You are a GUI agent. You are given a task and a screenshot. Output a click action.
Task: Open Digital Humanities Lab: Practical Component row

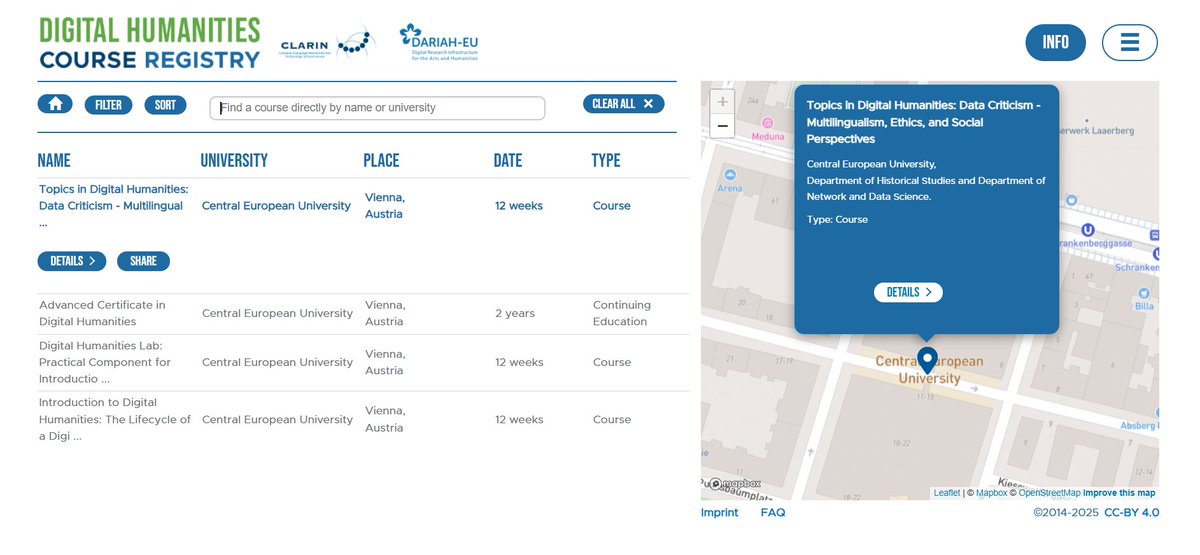[363, 362]
